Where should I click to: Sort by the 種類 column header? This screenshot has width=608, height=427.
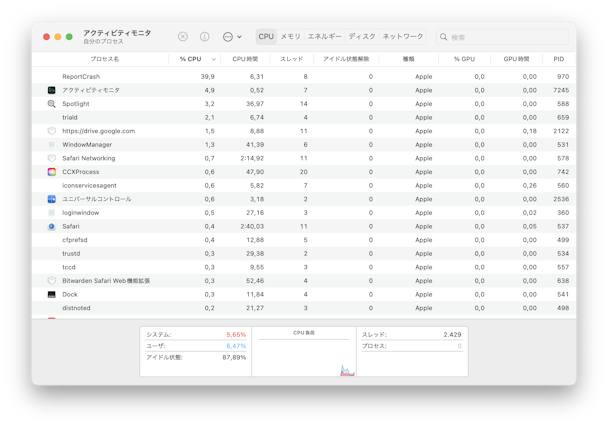point(408,59)
